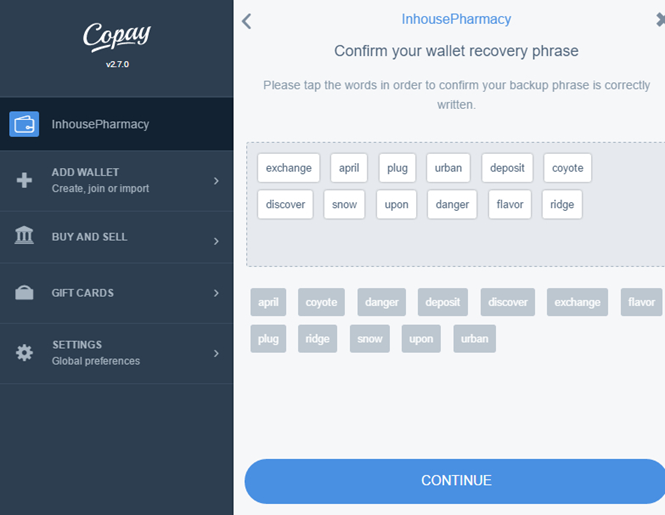The width and height of the screenshot is (665, 515).
Task: Expand the Add Wallet chevron
Action: [216, 181]
